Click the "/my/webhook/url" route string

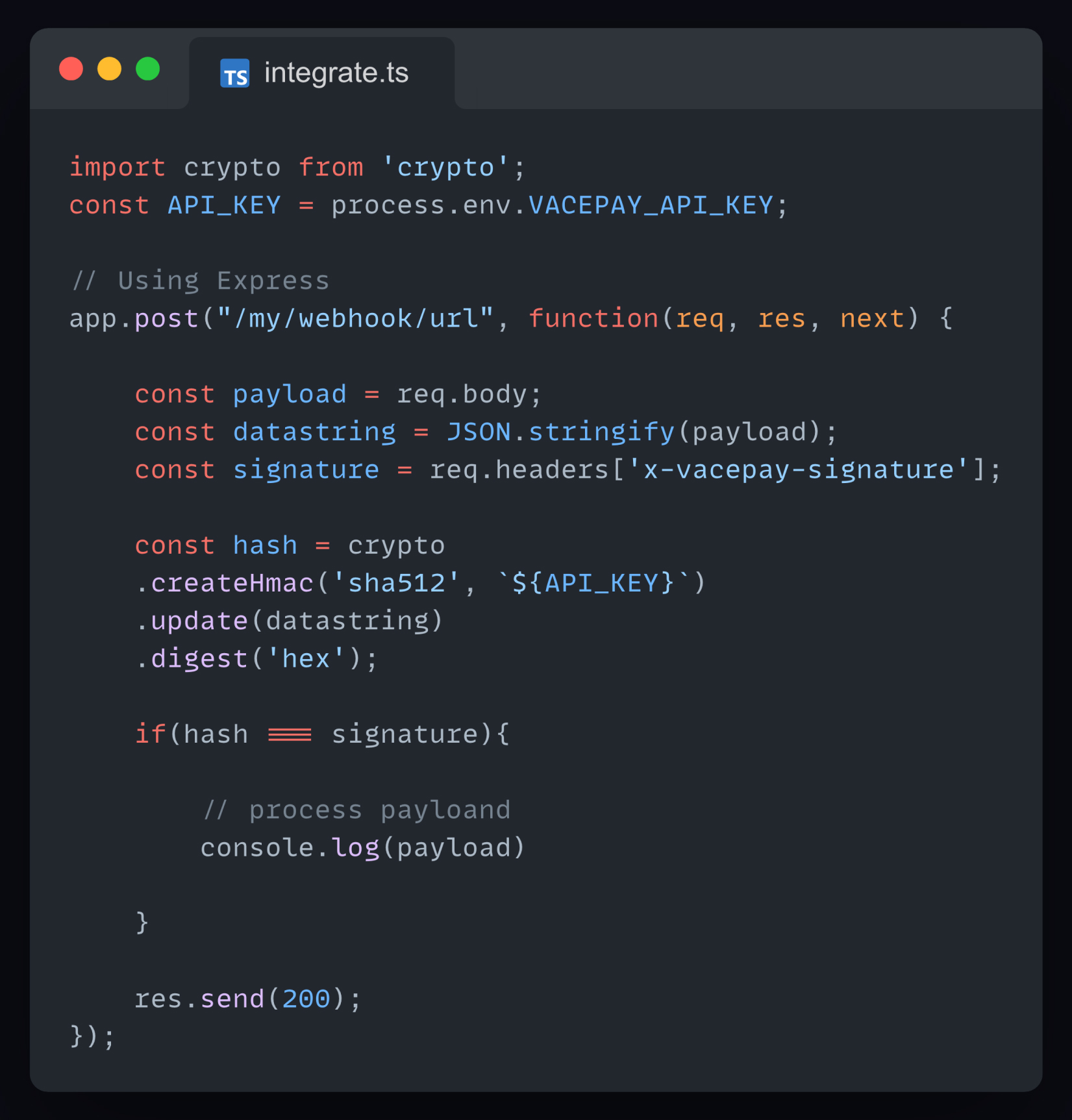[x=355, y=319]
